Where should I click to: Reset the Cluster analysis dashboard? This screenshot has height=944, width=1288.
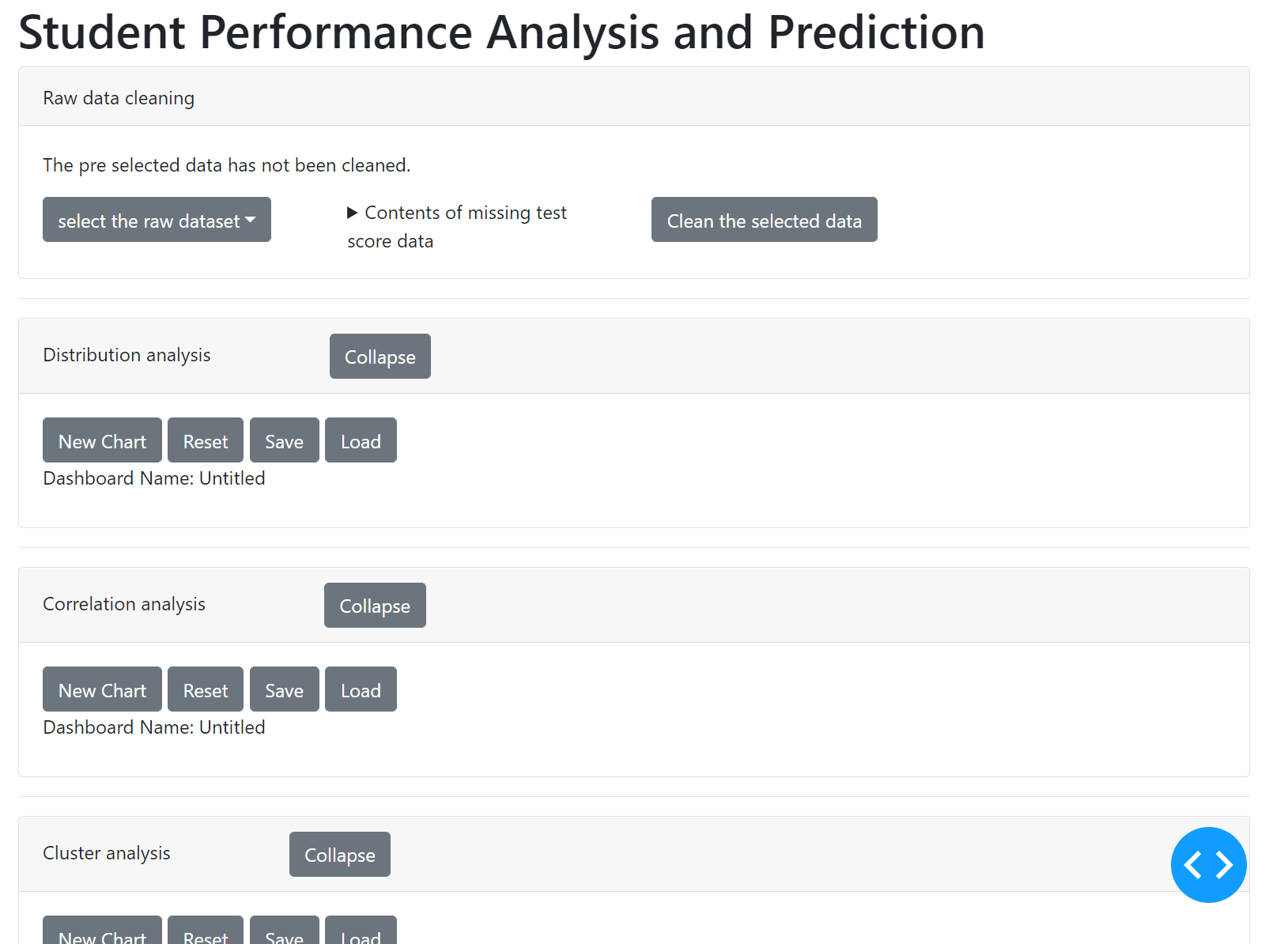[x=205, y=933]
